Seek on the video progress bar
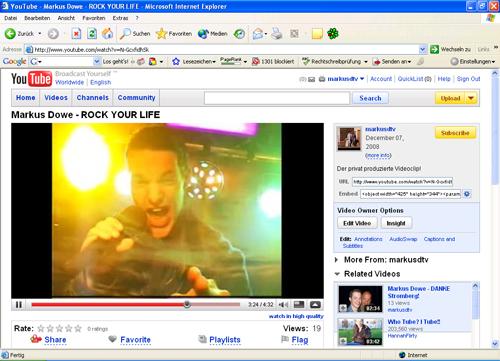This screenshot has height=361, width=500. (x=136, y=304)
